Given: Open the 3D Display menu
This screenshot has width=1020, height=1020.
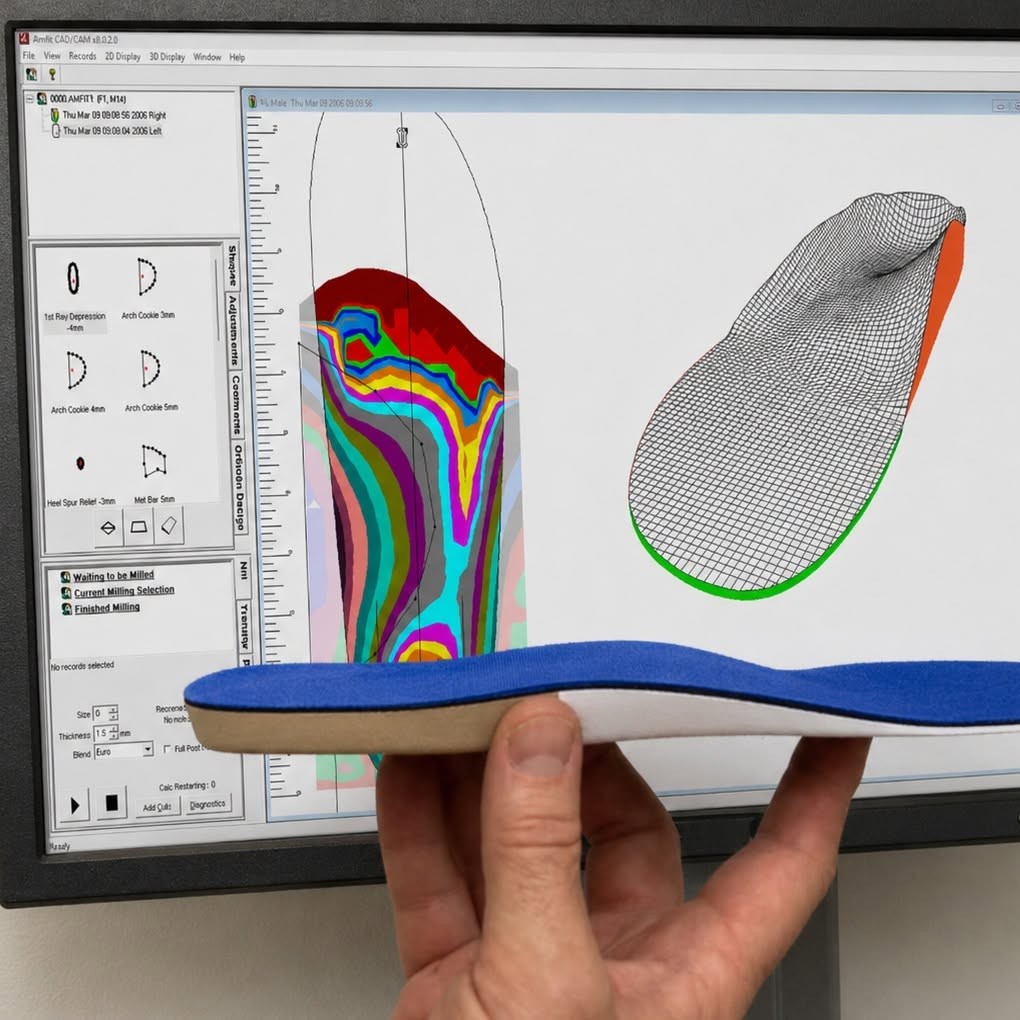Looking at the screenshot, I should pos(167,57).
